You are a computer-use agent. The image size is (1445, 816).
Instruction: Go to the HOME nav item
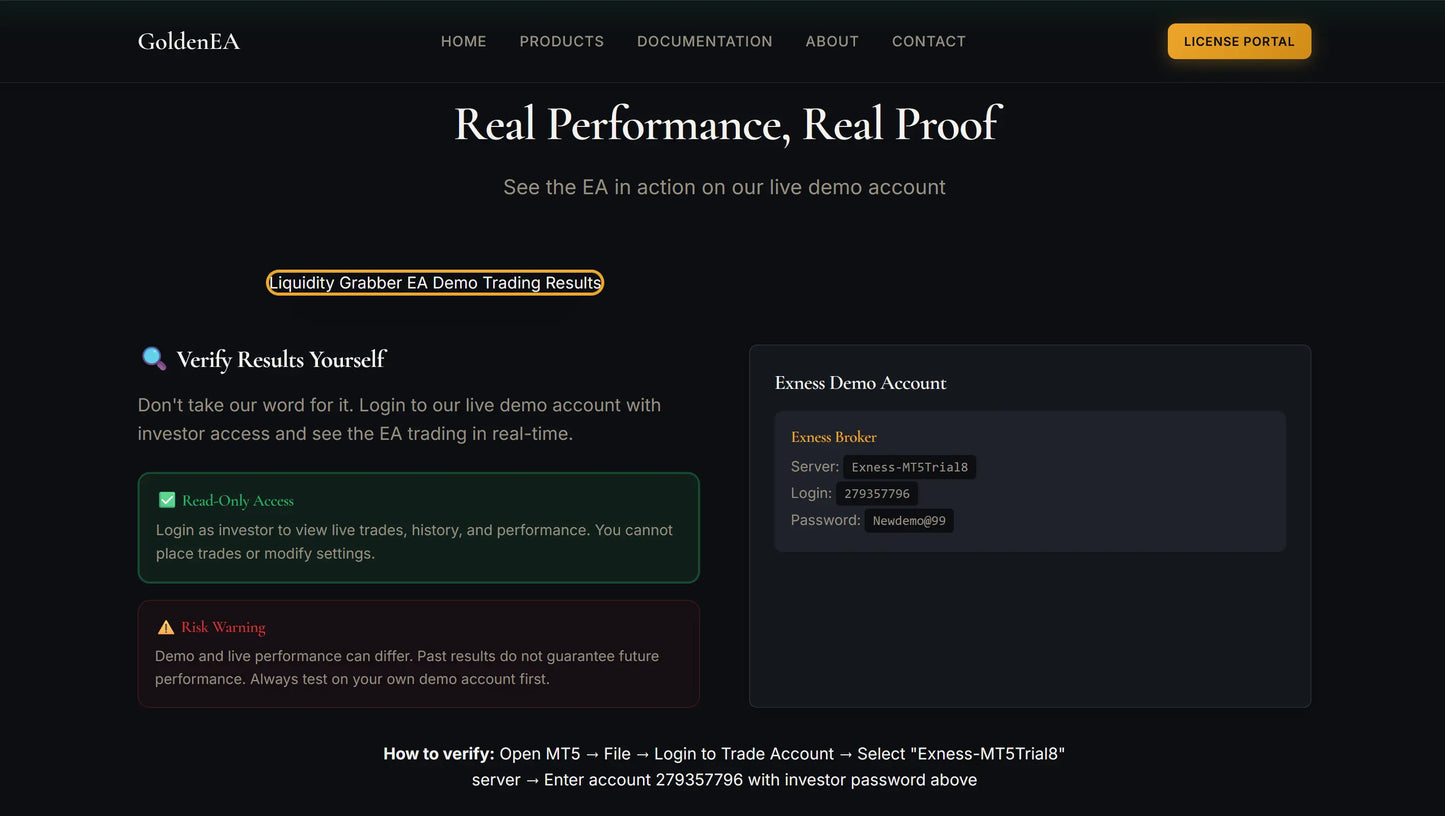tap(464, 41)
